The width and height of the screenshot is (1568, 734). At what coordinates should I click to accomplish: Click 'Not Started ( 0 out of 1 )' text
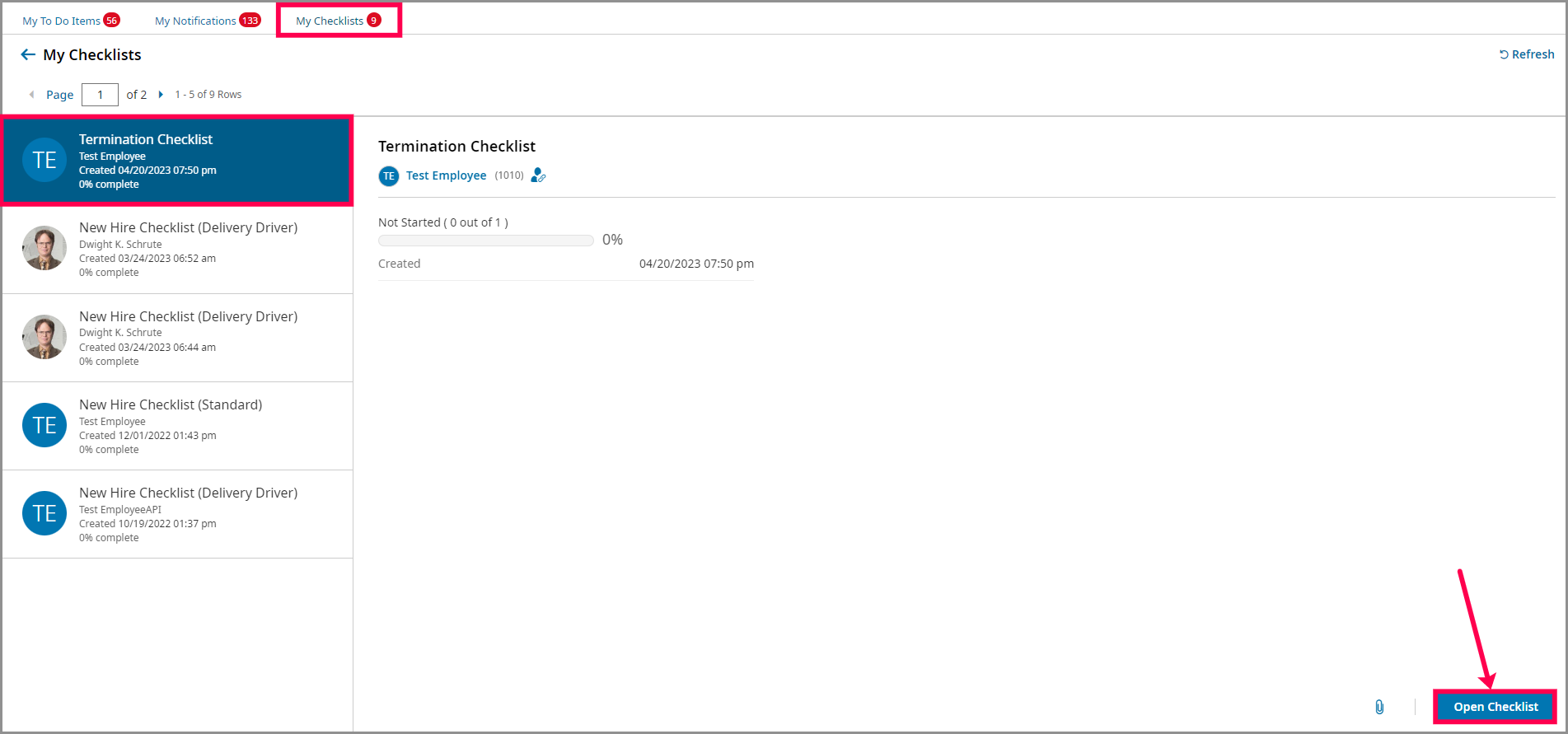(x=443, y=222)
